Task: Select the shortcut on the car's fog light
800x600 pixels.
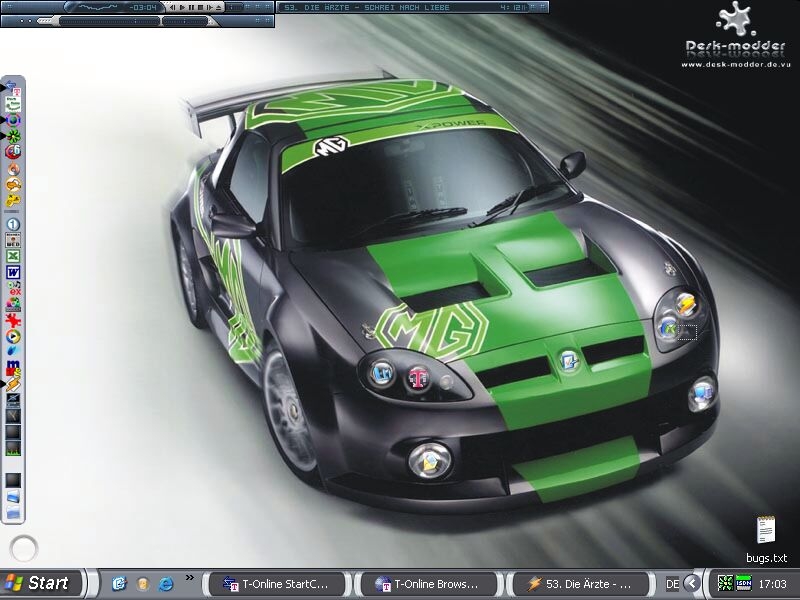Action: [x=430, y=461]
